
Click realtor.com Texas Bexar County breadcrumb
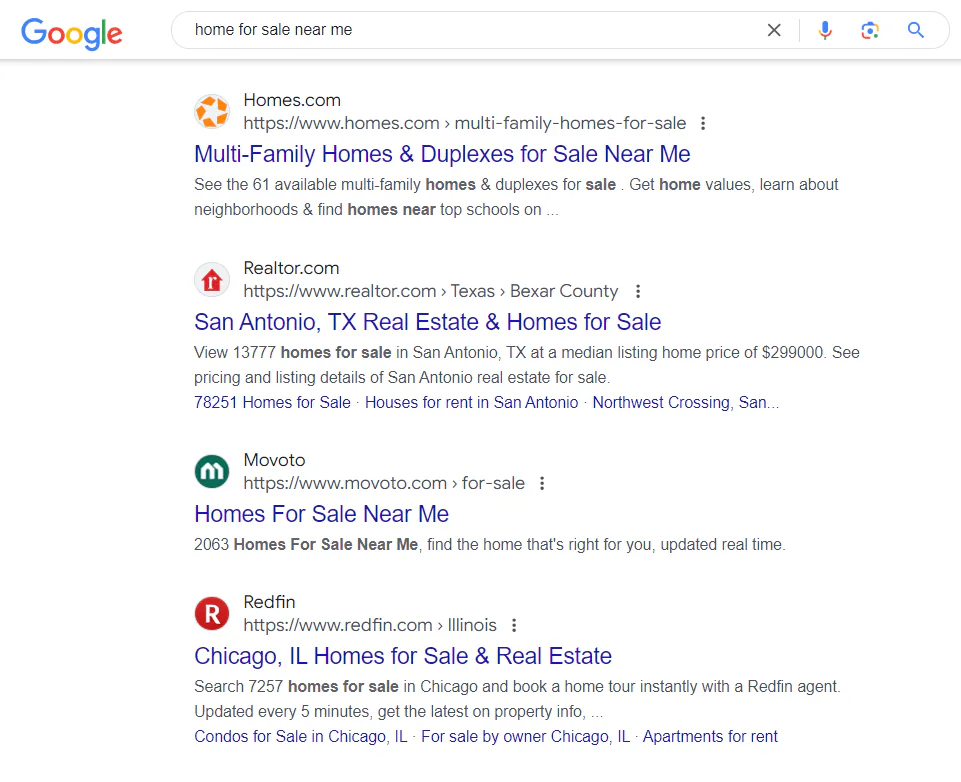pyautogui.click(x=430, y=291)
